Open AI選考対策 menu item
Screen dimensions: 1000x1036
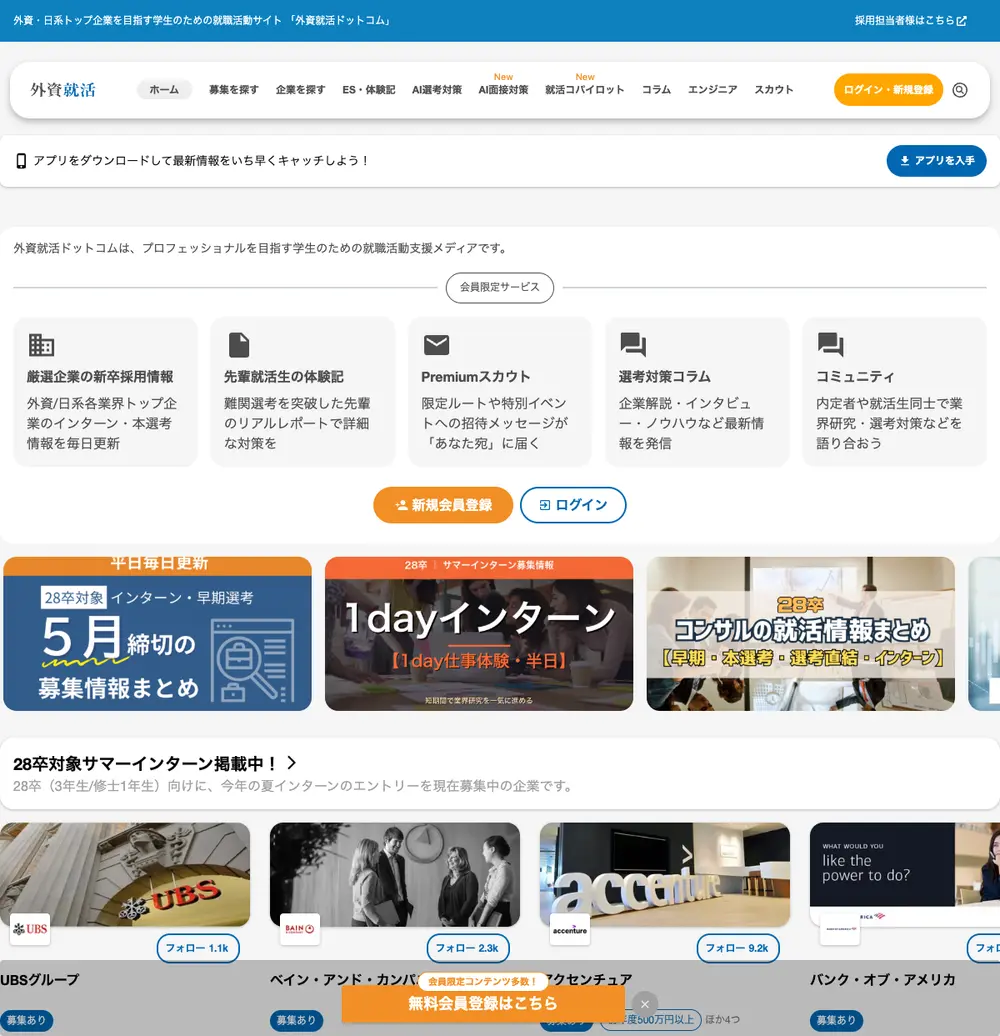pyautogui.click(x=437, y=90)
